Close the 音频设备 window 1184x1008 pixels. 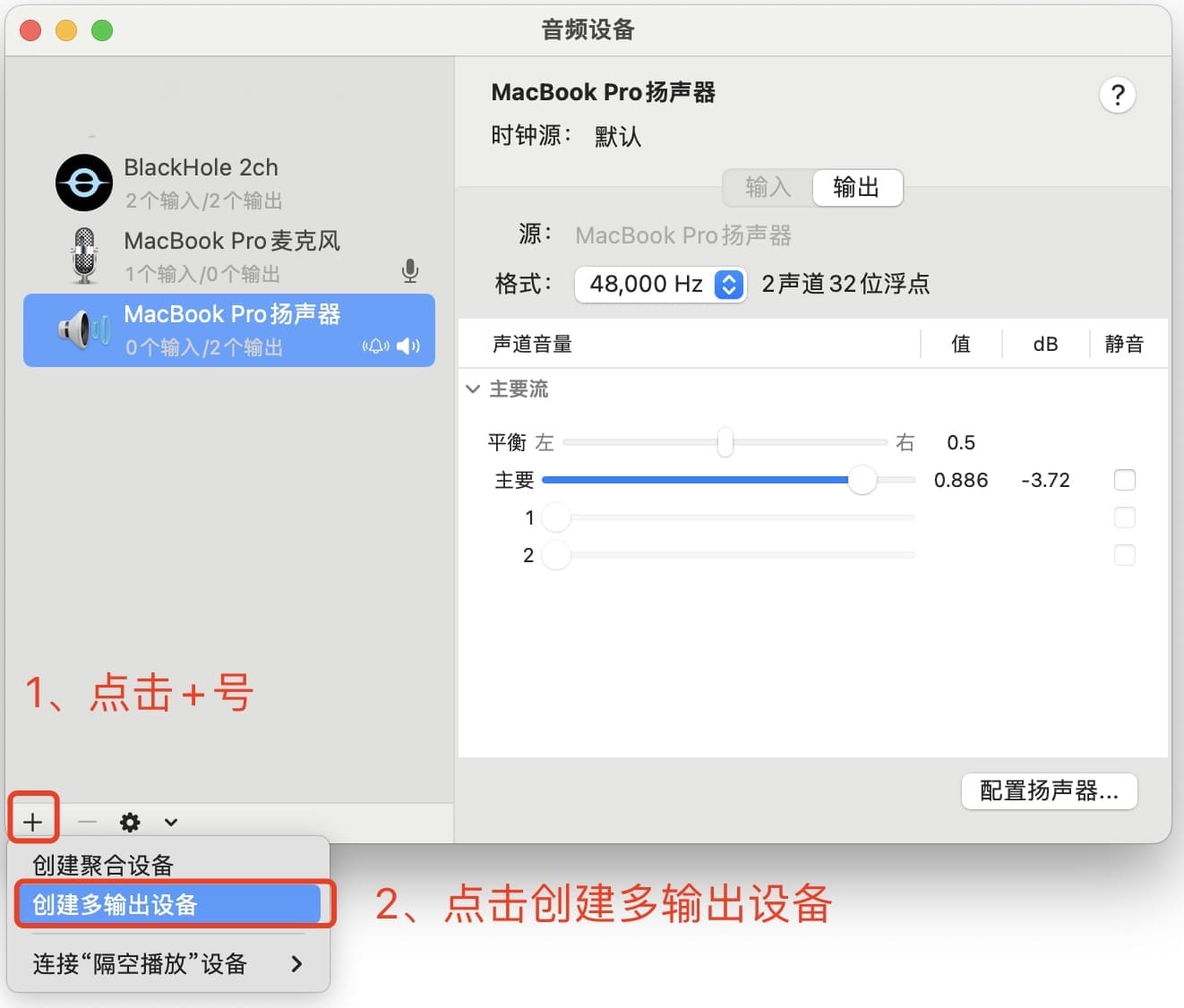tap(30, 30)
